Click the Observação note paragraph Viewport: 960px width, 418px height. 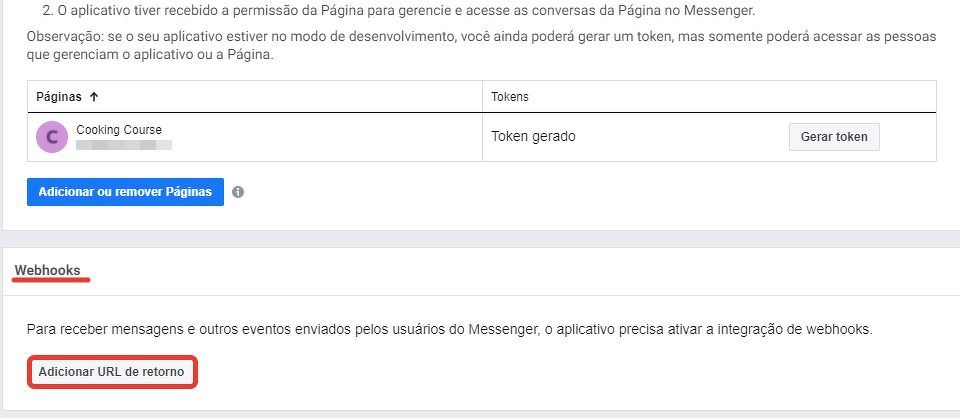point(480,45)
